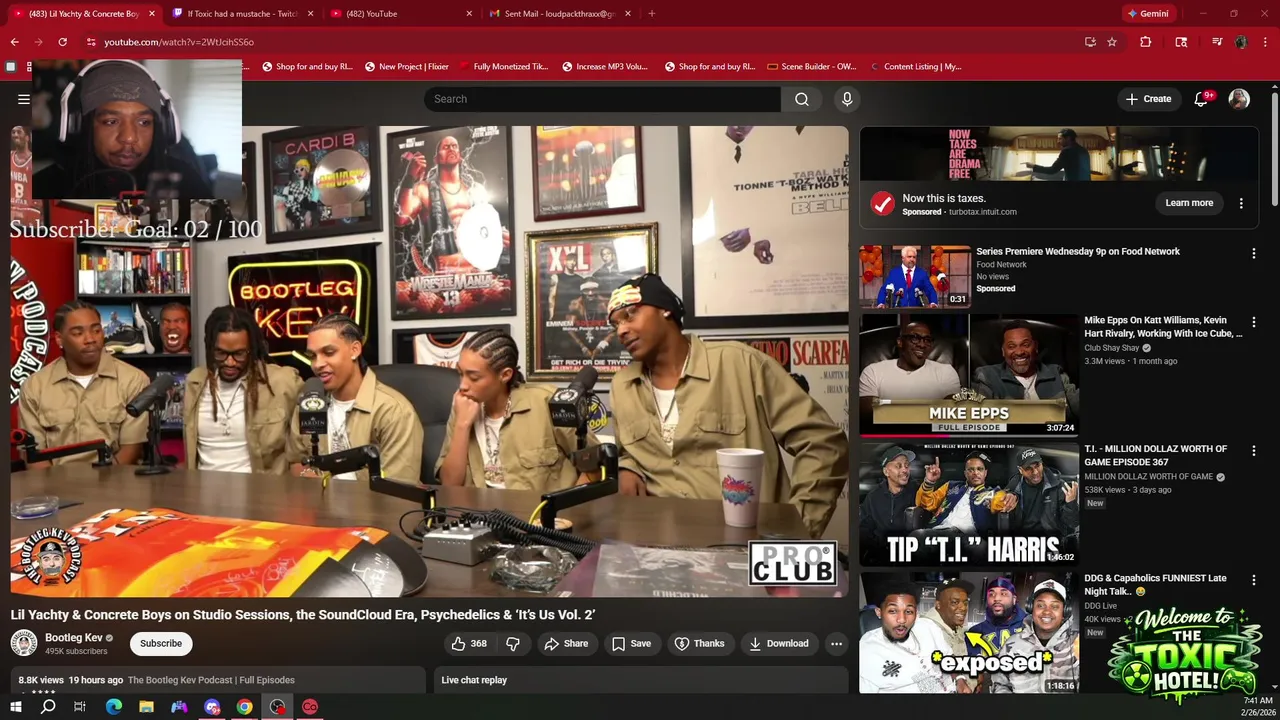The width and height of the screenshot is (1280, 720).
Task: Open Chrome three-dot menu
Action: (1265, 42)
